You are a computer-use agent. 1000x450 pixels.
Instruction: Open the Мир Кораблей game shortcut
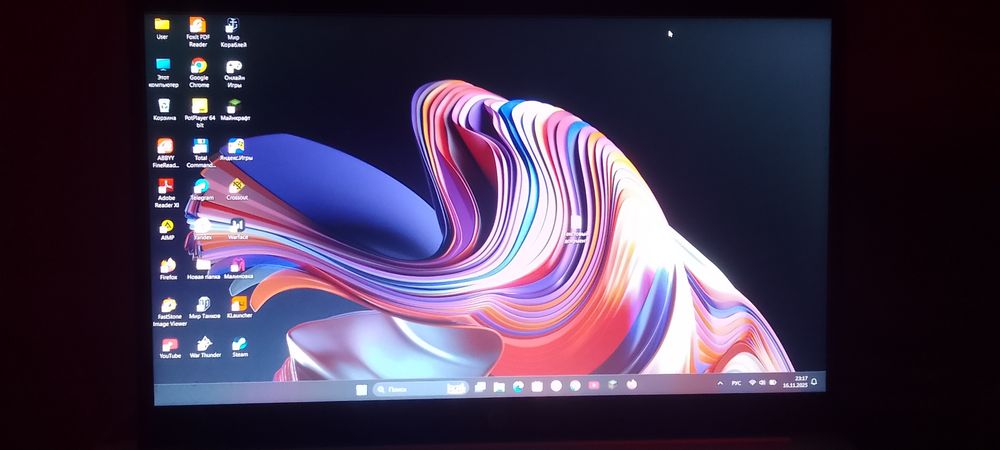point(233,33)
